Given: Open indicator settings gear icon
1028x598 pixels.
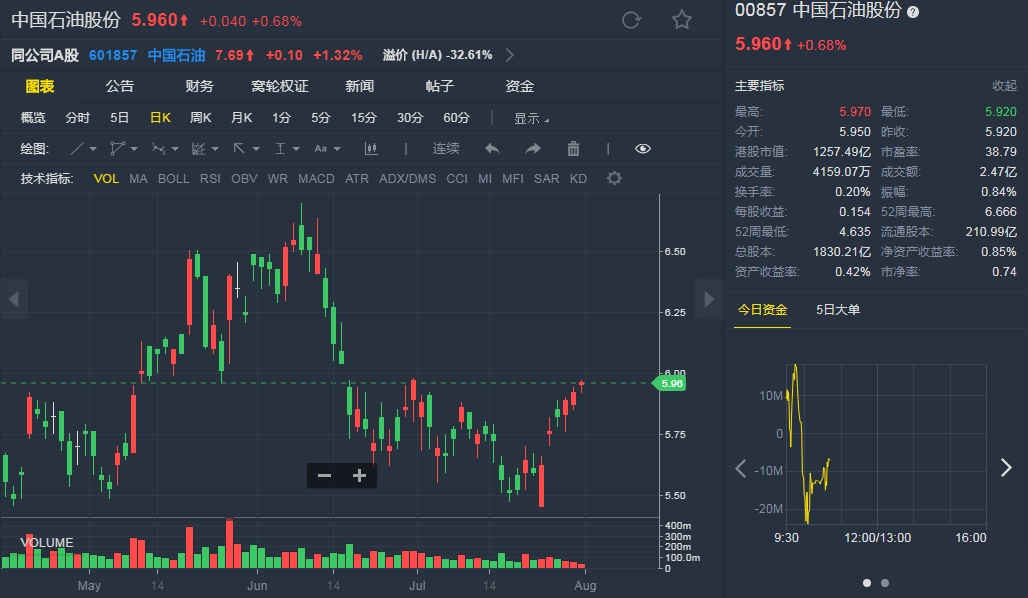Looking at the screenshot, I should [614, 178].
